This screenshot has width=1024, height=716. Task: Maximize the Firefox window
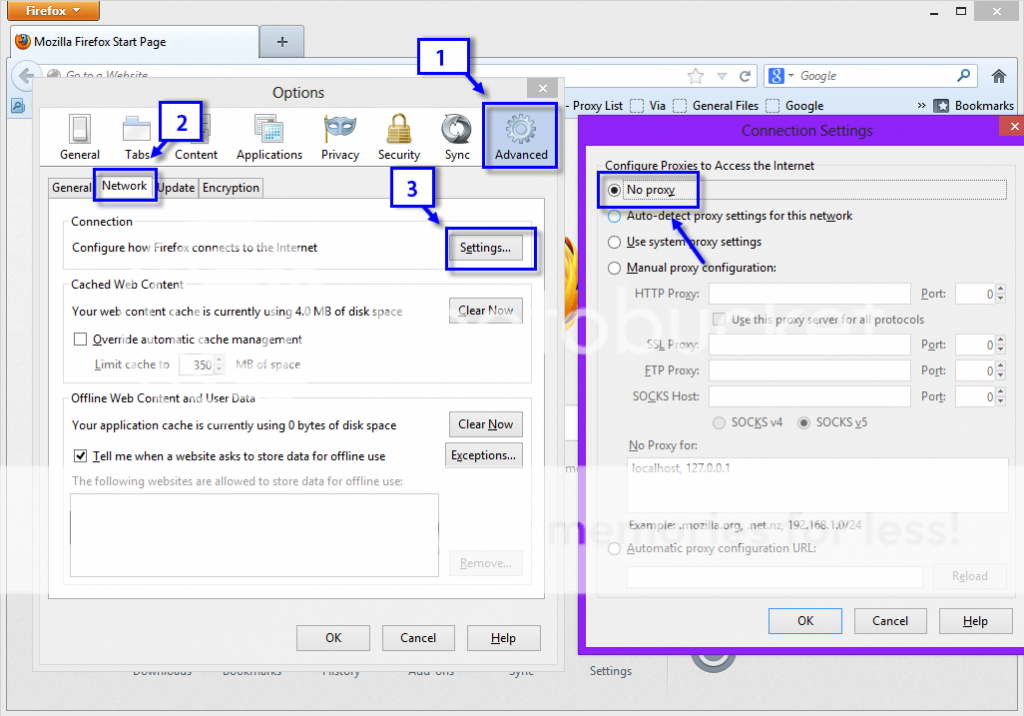pos(961,11)
